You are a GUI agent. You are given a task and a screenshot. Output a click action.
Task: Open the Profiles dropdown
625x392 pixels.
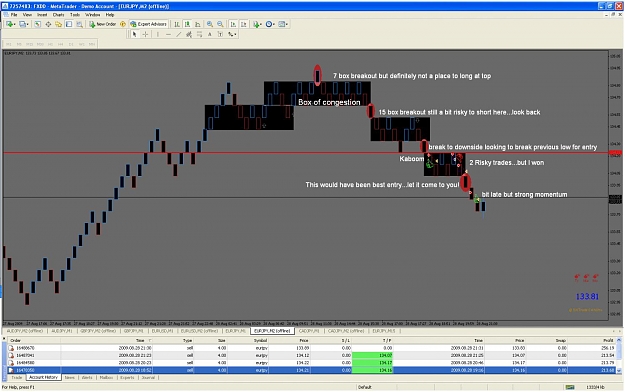(x=24, y=24)
